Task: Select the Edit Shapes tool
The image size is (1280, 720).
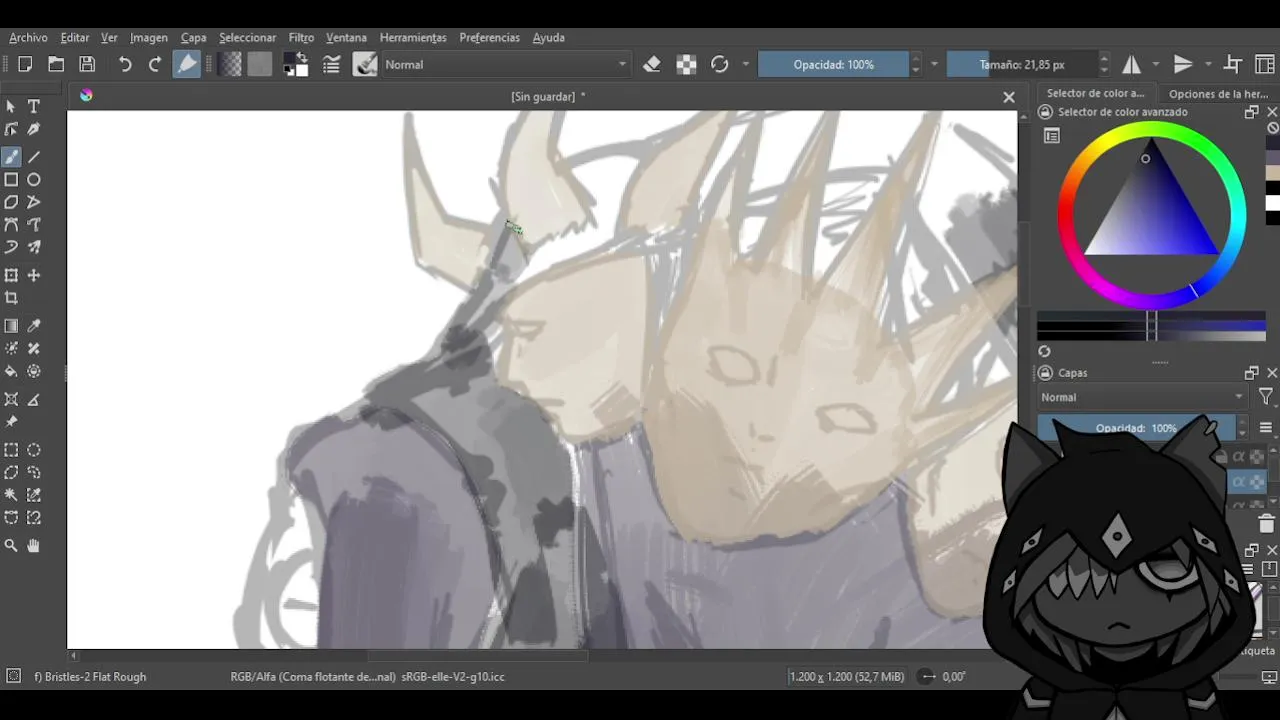Action: click(11, 129)
